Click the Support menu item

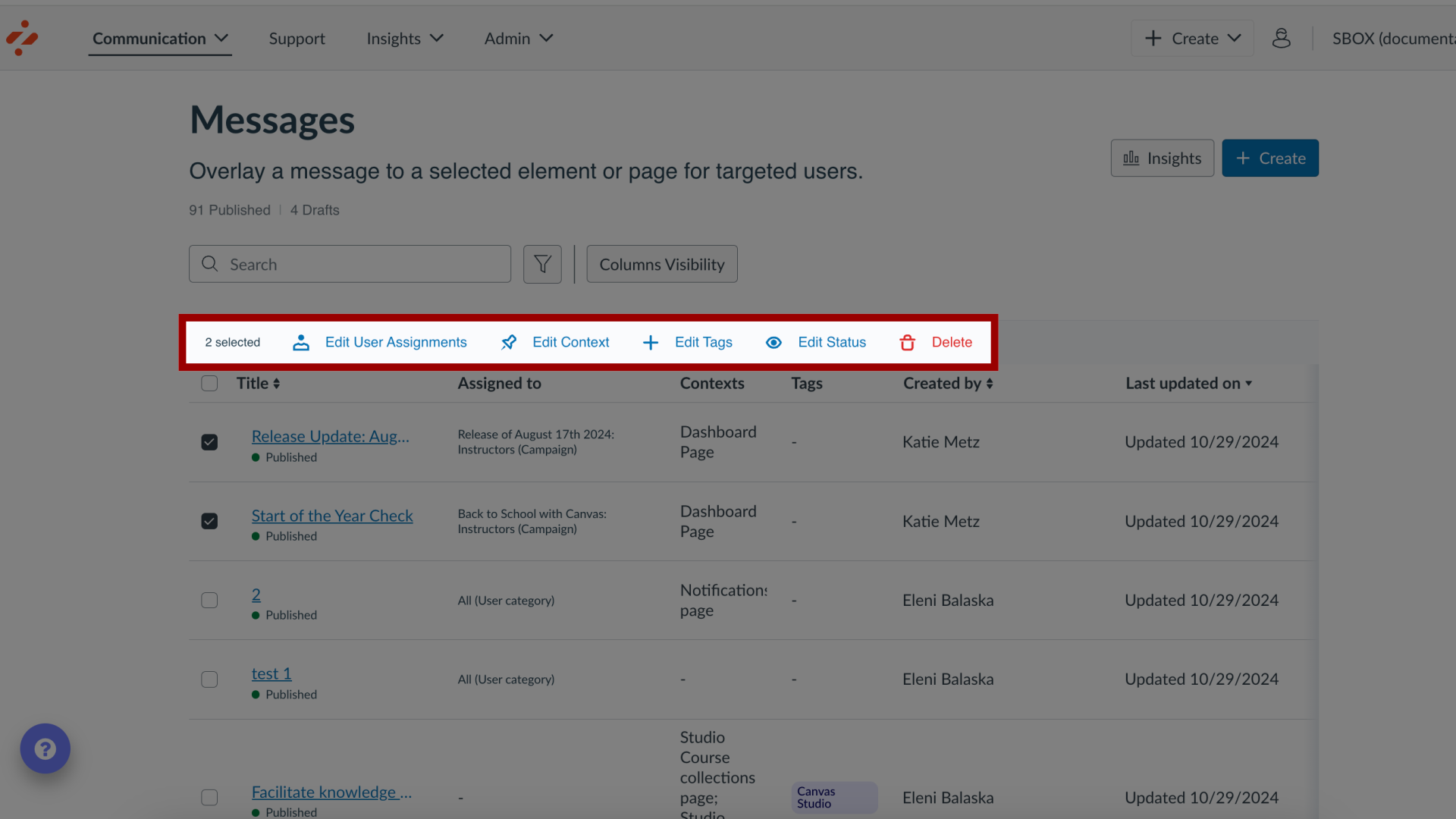[x=296, y=38]
